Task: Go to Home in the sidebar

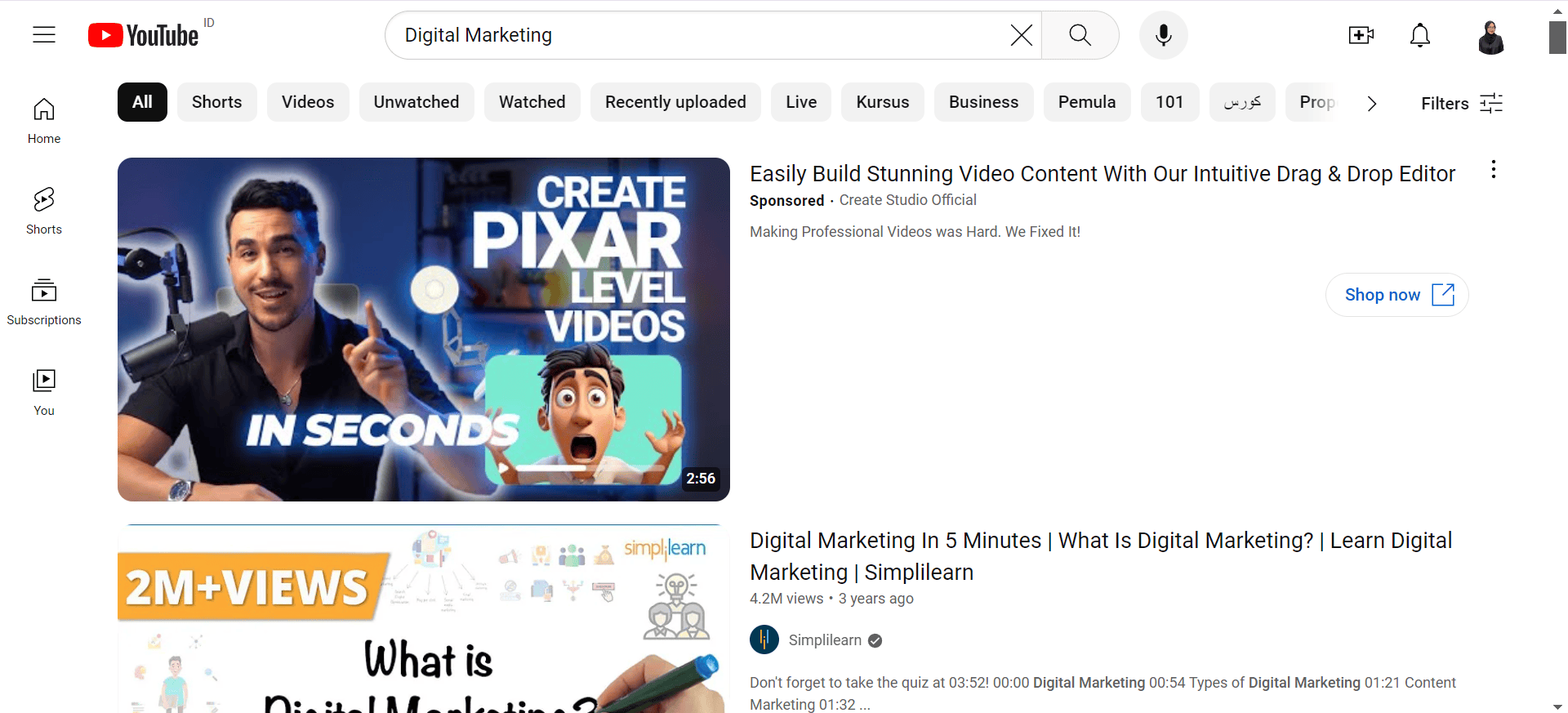Action: 44,121
